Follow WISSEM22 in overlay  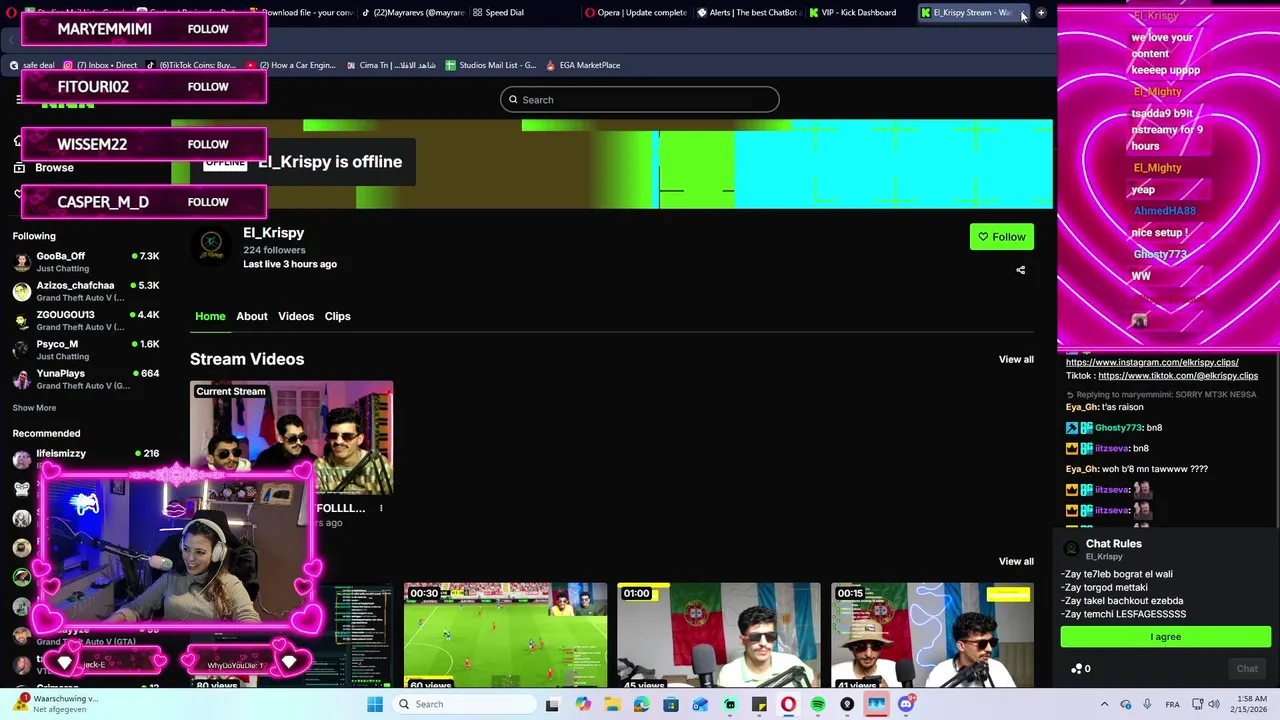coord(208,144)
